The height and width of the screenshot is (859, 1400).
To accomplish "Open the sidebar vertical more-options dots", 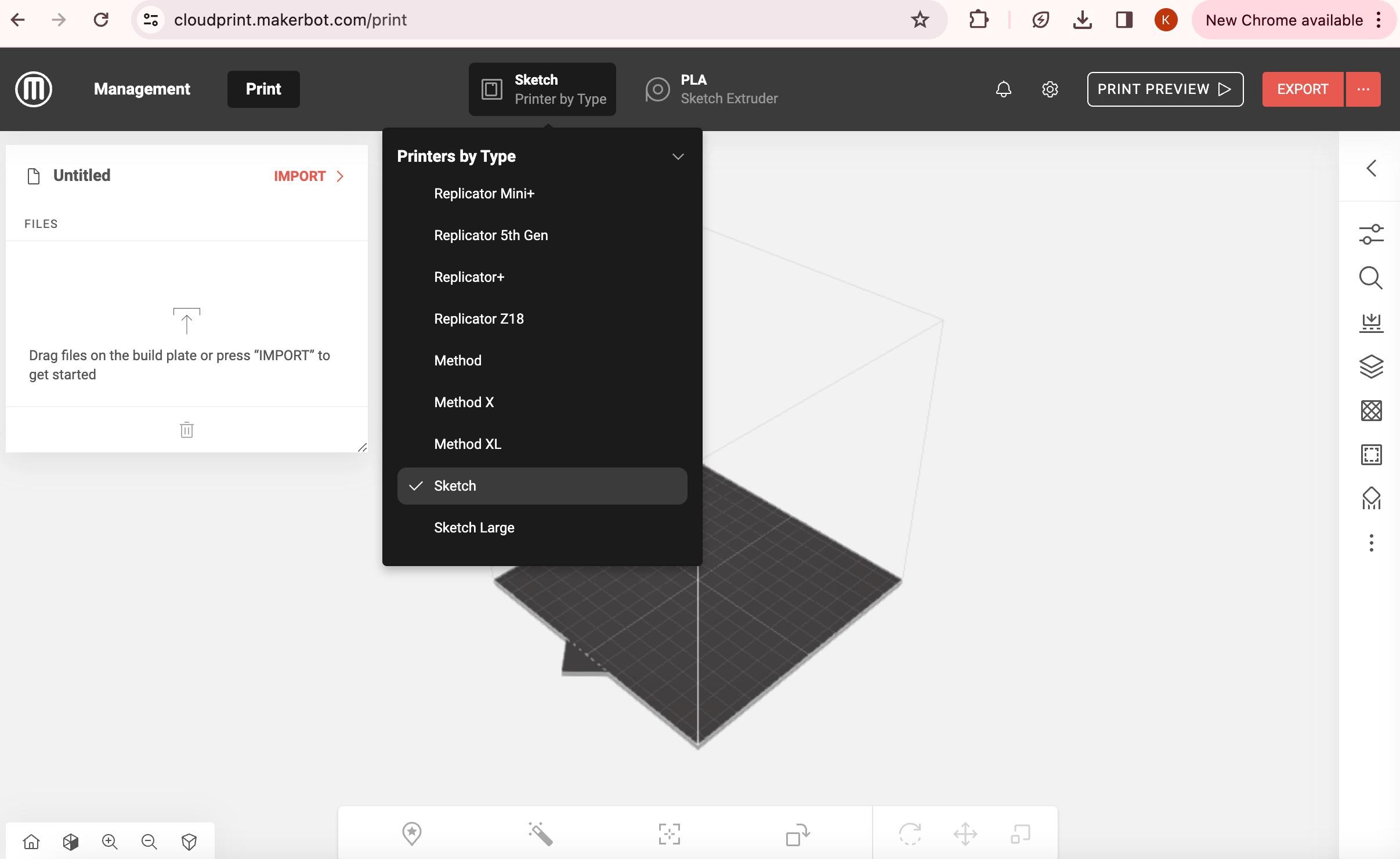I will pos(1372,543).
